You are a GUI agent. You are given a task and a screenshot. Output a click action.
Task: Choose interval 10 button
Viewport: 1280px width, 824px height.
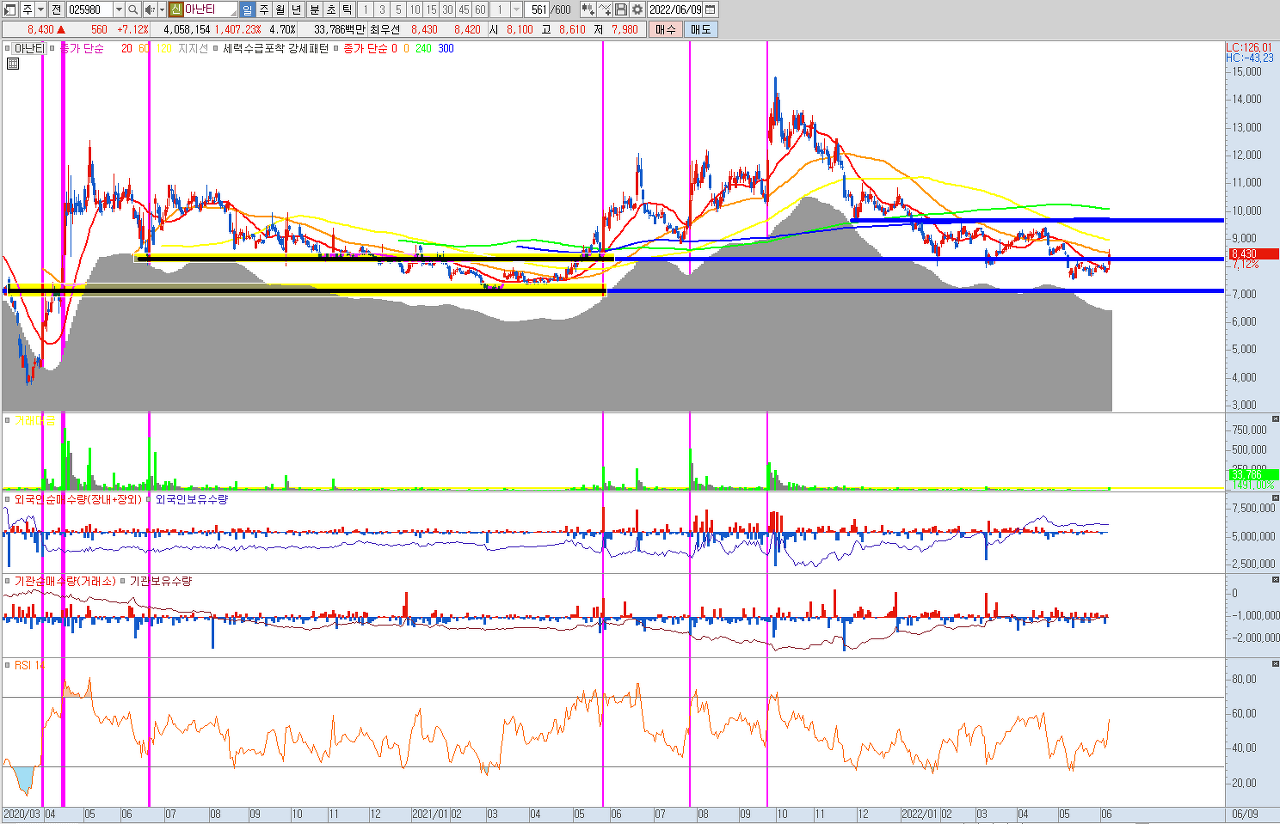(x=415, y=9)
